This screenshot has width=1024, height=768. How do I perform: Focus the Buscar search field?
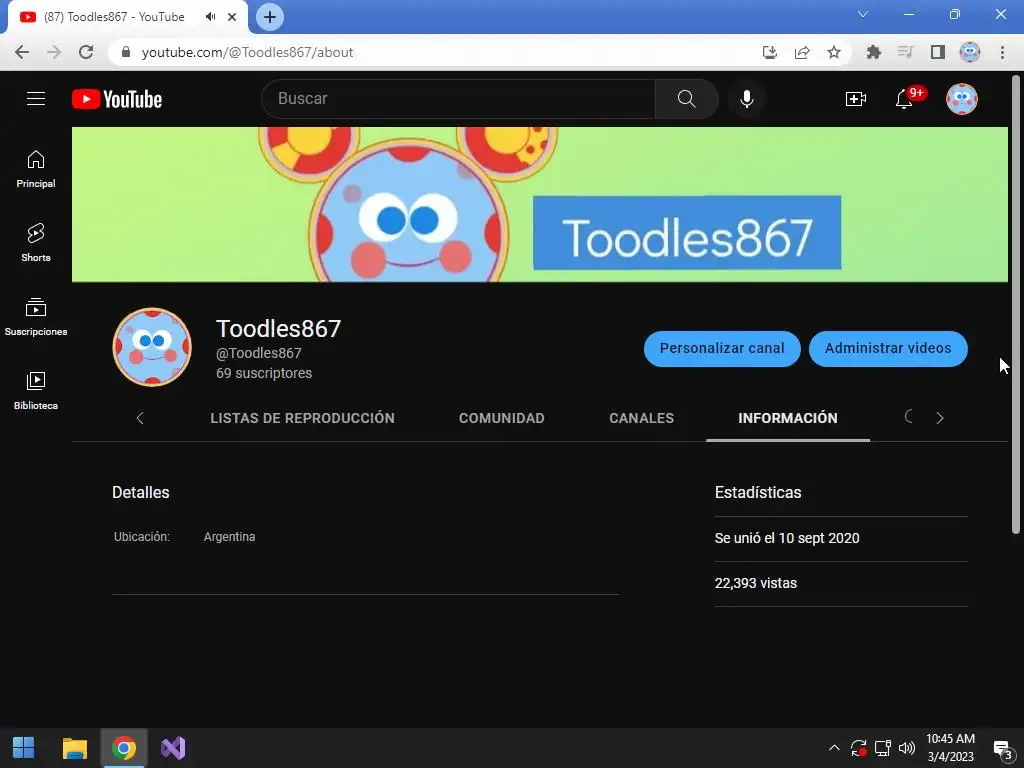click(458, 99)
